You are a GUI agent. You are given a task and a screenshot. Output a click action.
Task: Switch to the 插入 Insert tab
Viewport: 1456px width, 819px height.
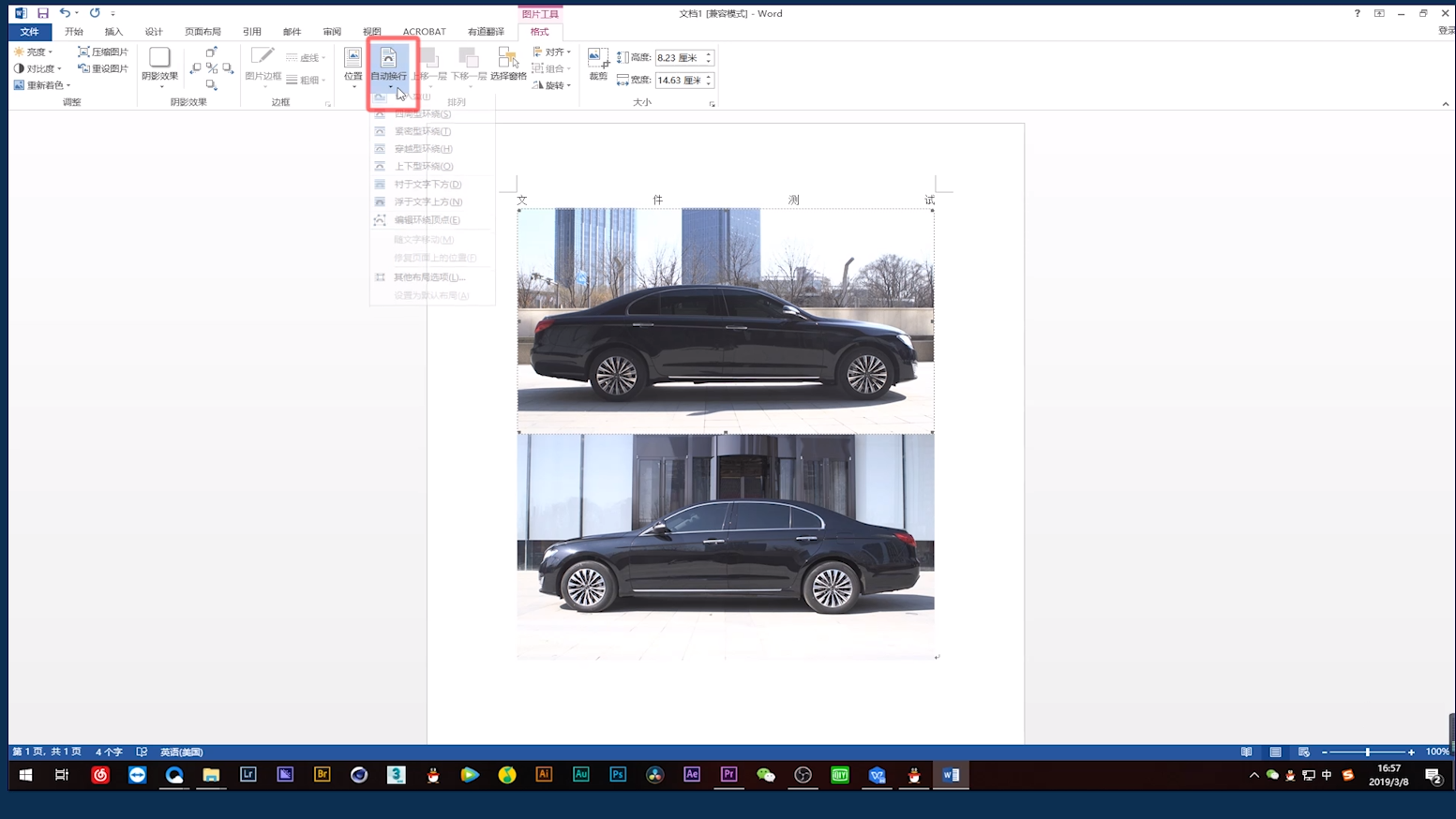[113, 32]
